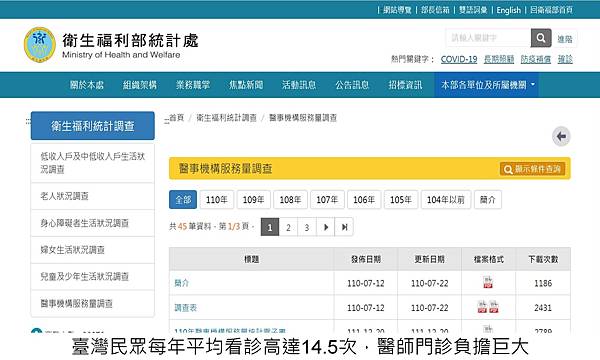Open 活動訊息 menu
Viewport: 600px width, 360px height.
(299, 85)
